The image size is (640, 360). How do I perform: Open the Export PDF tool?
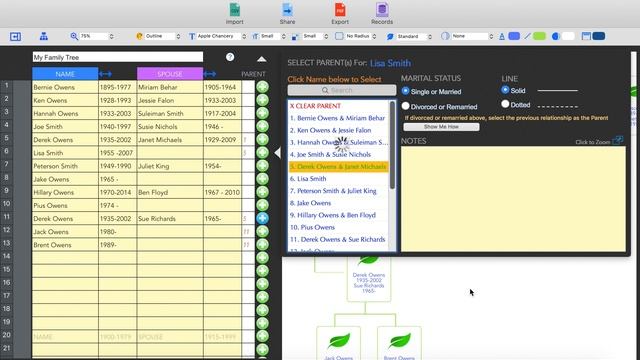(x=340, y=13)
